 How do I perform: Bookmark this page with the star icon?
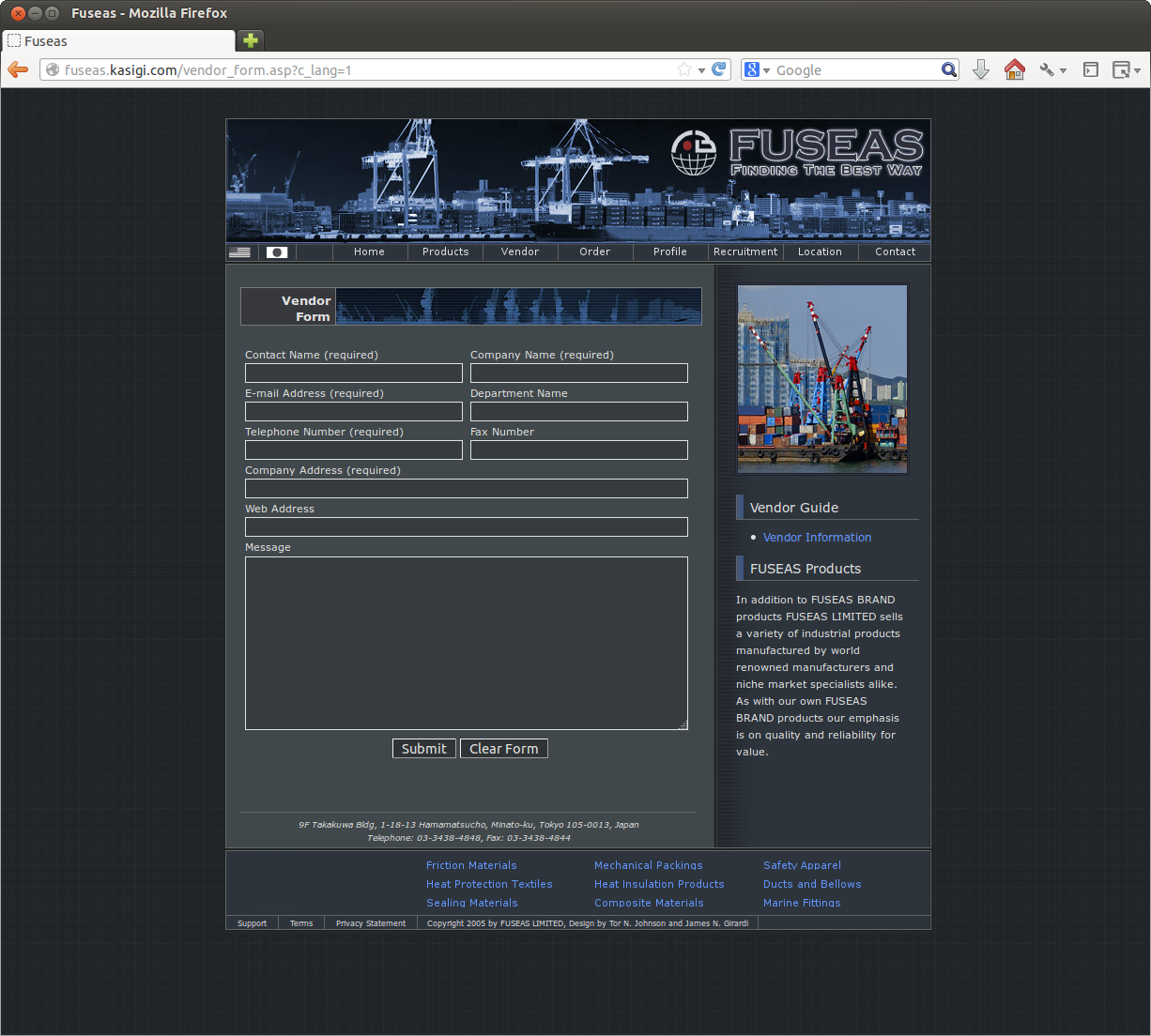684,69
